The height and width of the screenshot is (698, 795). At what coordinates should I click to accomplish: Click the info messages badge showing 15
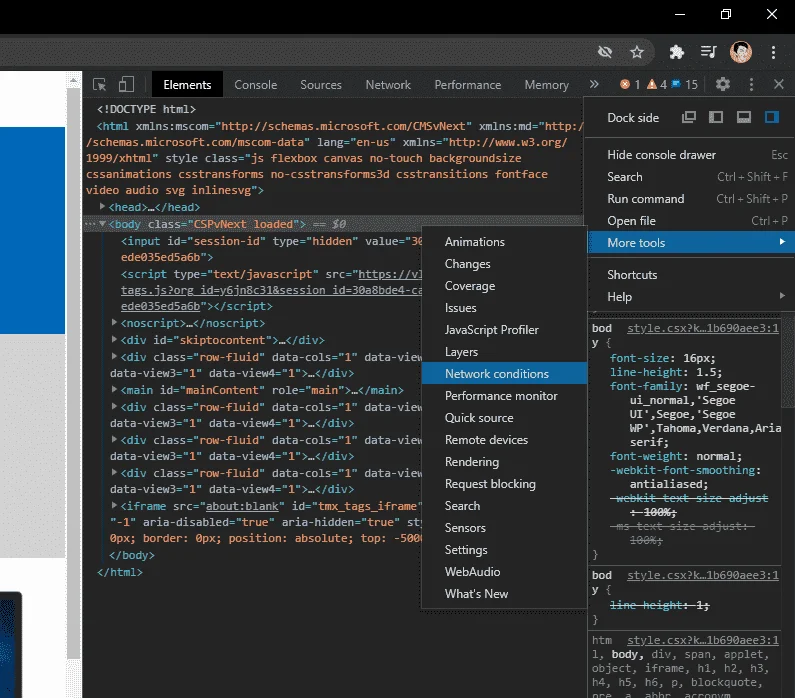point(684,85)
